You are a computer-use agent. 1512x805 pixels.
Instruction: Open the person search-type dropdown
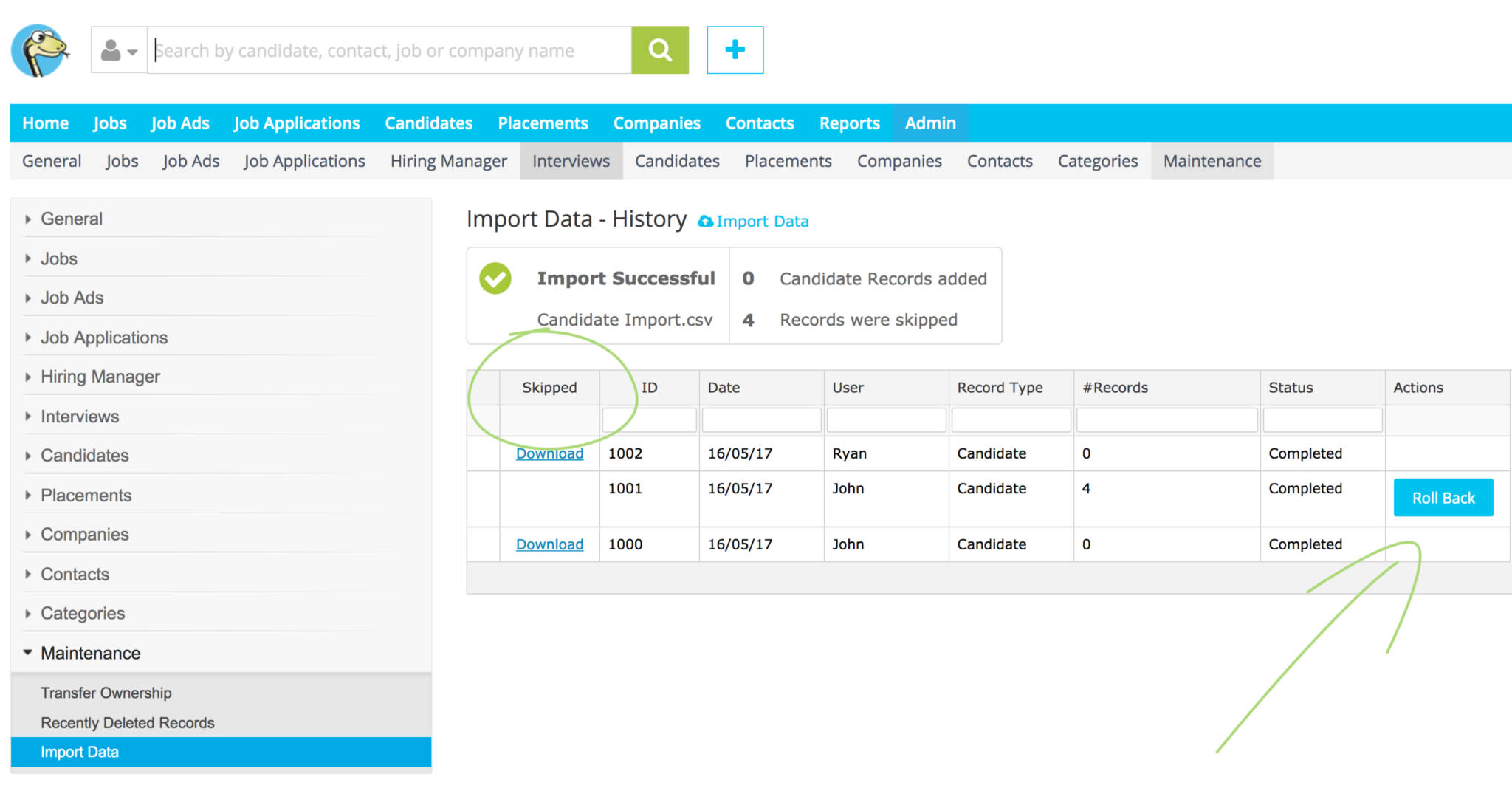pos(119,50)
